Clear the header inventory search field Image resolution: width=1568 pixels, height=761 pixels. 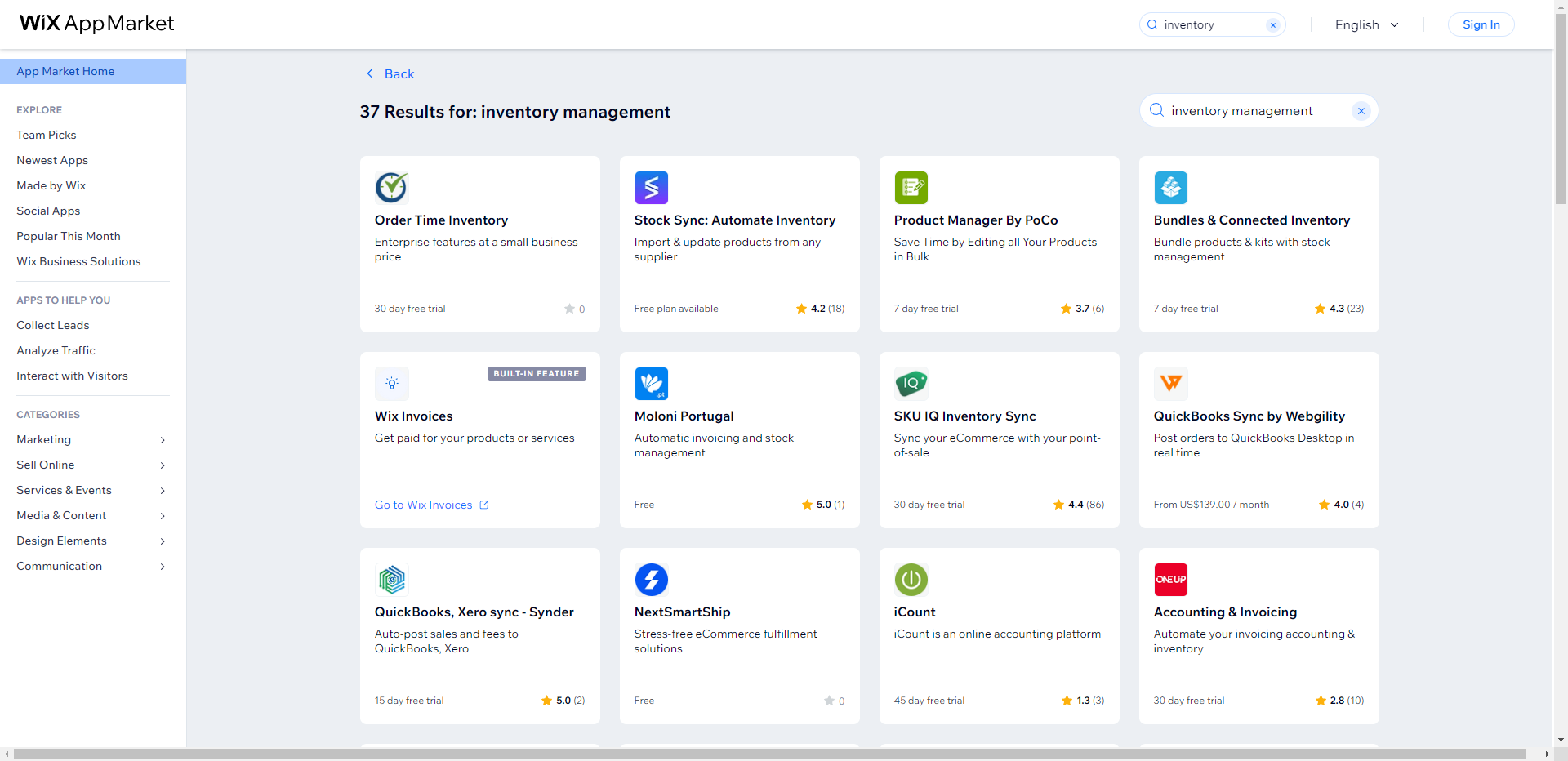1272,25
